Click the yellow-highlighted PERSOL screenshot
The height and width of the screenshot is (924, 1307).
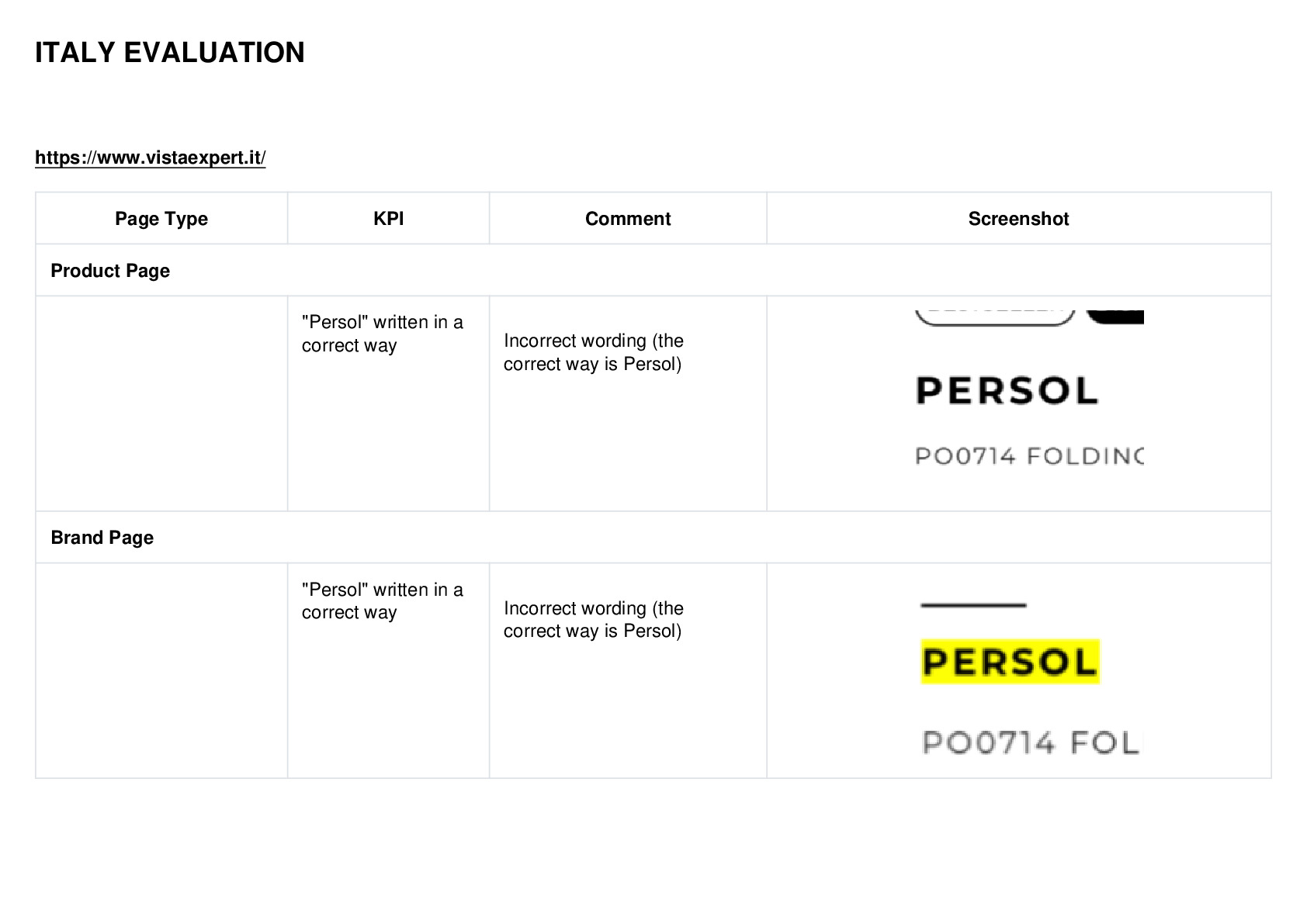pyautogui.click(x=1011, y=662)
